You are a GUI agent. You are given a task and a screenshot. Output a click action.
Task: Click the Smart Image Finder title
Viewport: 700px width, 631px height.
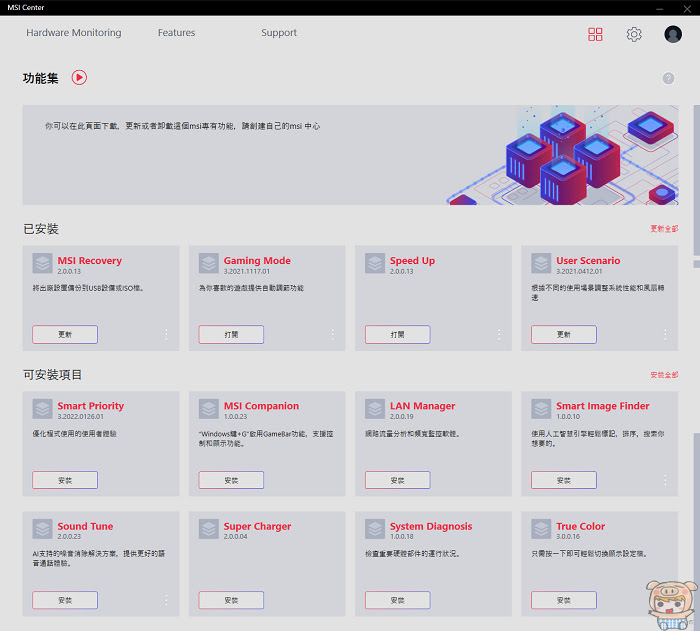603,406
